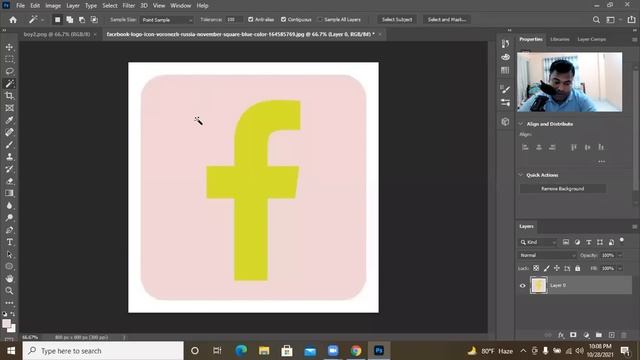Viewport: 640px width, 360px height.
Task: Select the Spot Healing Brush tool
Action: click(x=9, y=132)
